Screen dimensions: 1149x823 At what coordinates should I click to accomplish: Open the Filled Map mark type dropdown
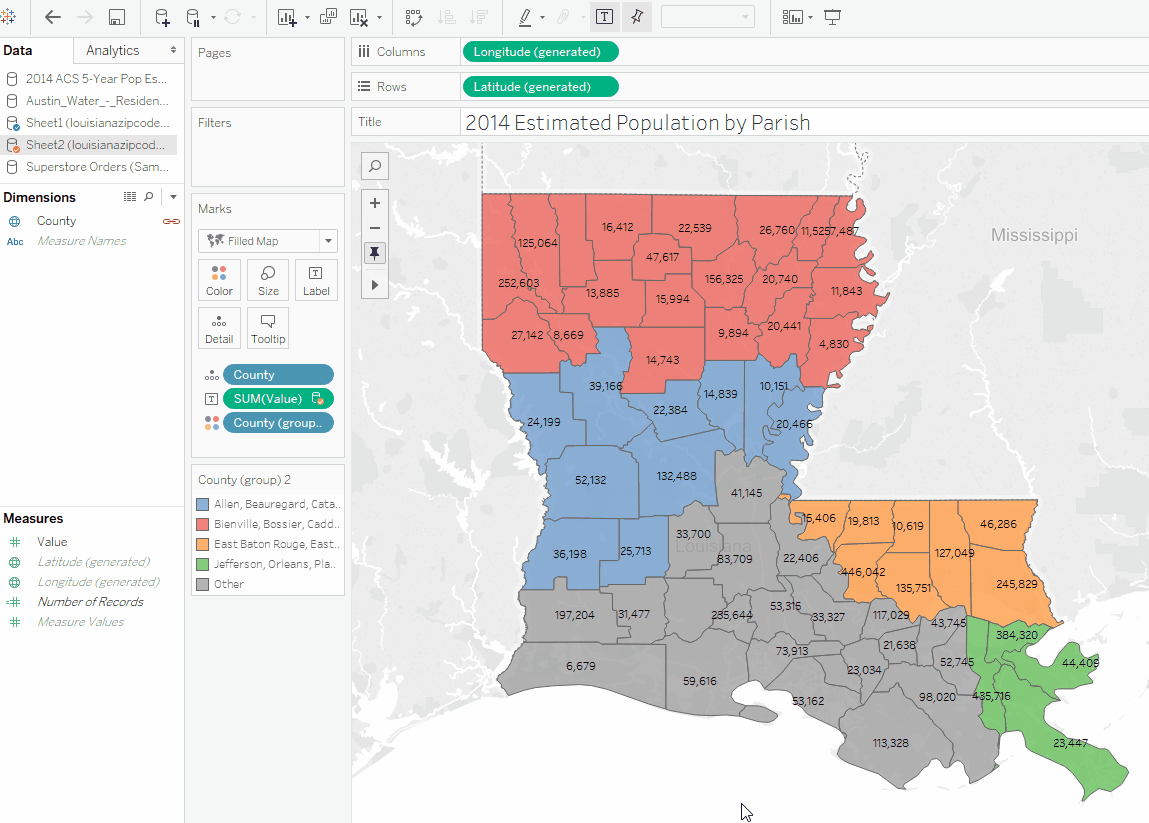click(x=327, y=240)
